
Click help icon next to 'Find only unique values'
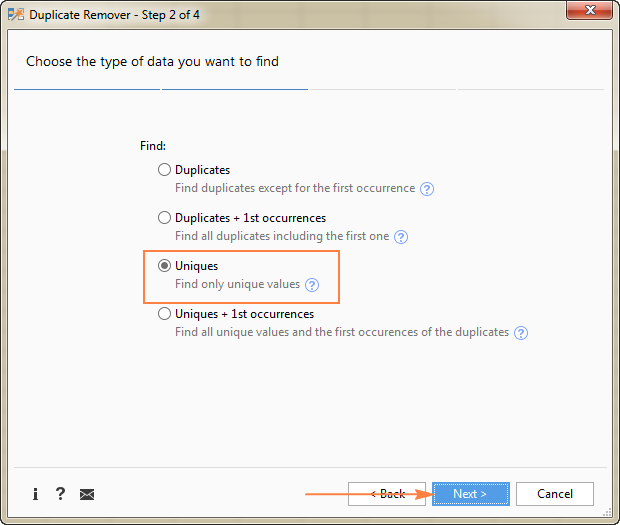pos(312,285)
